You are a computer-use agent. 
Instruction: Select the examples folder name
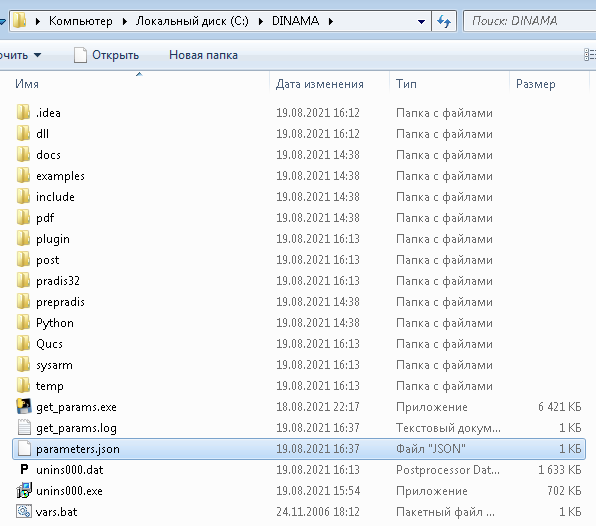60,176
